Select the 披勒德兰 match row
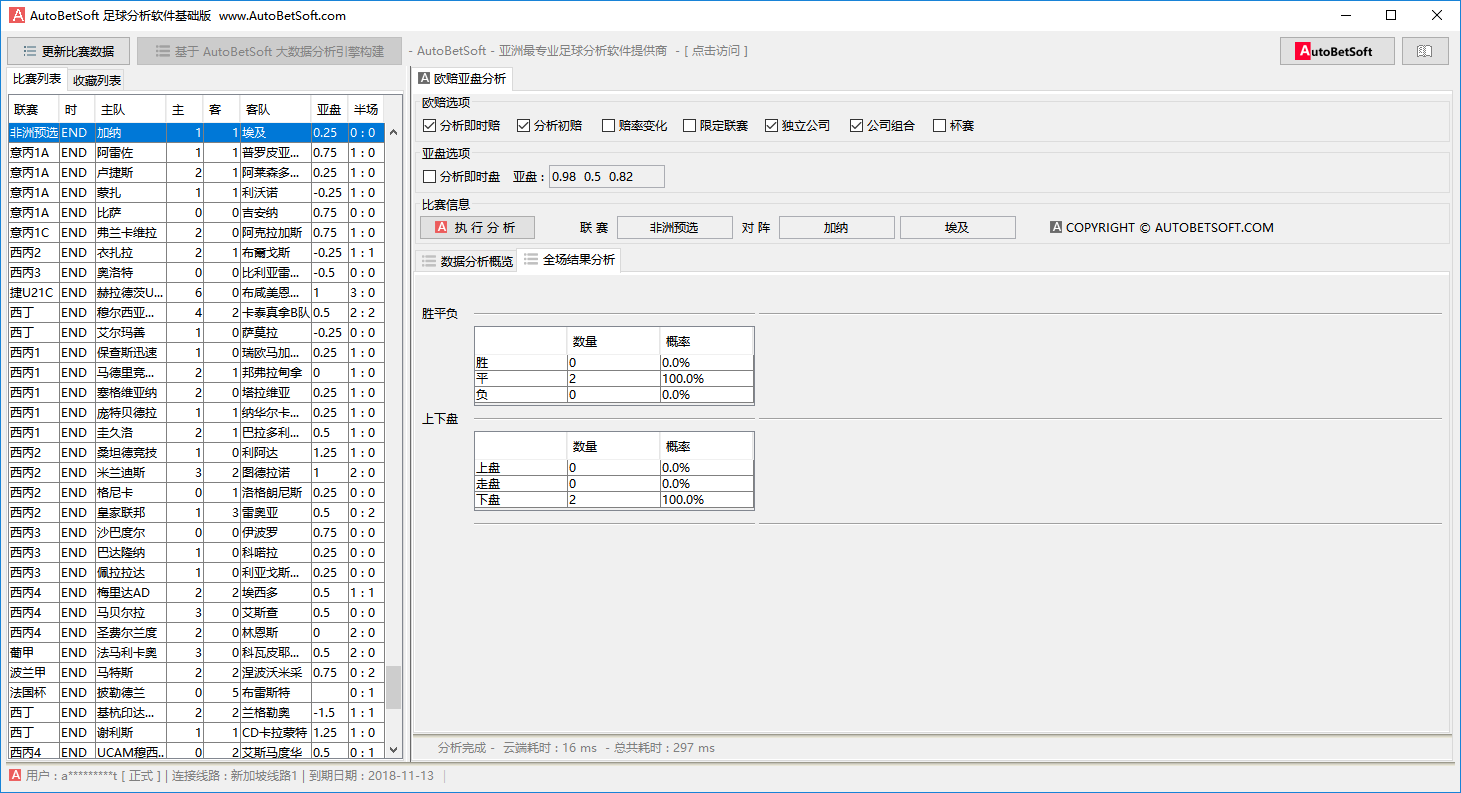This screenshot has height=793, width=1461. coord(196,693)
